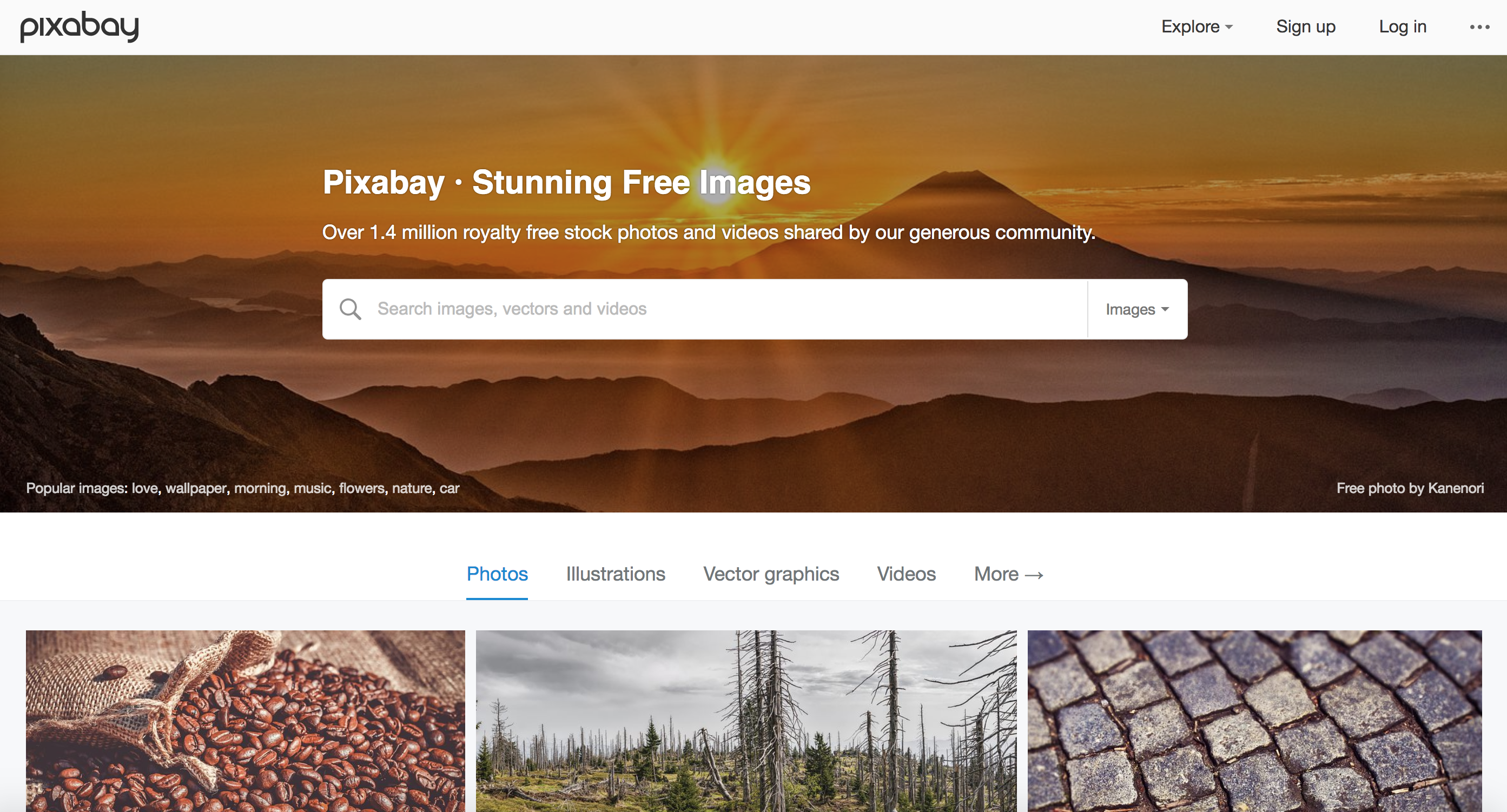Viewport: 1507px width, 812px height.
Task: Click the popular tag 'flowers'
Action: (x=361, y=488)
